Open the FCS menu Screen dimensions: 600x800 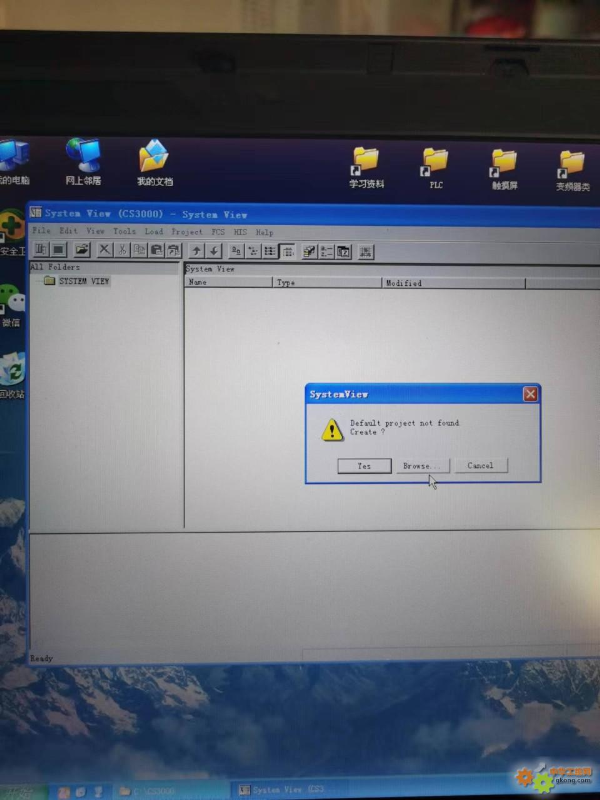pyautogui.click(x=218, y=231)
